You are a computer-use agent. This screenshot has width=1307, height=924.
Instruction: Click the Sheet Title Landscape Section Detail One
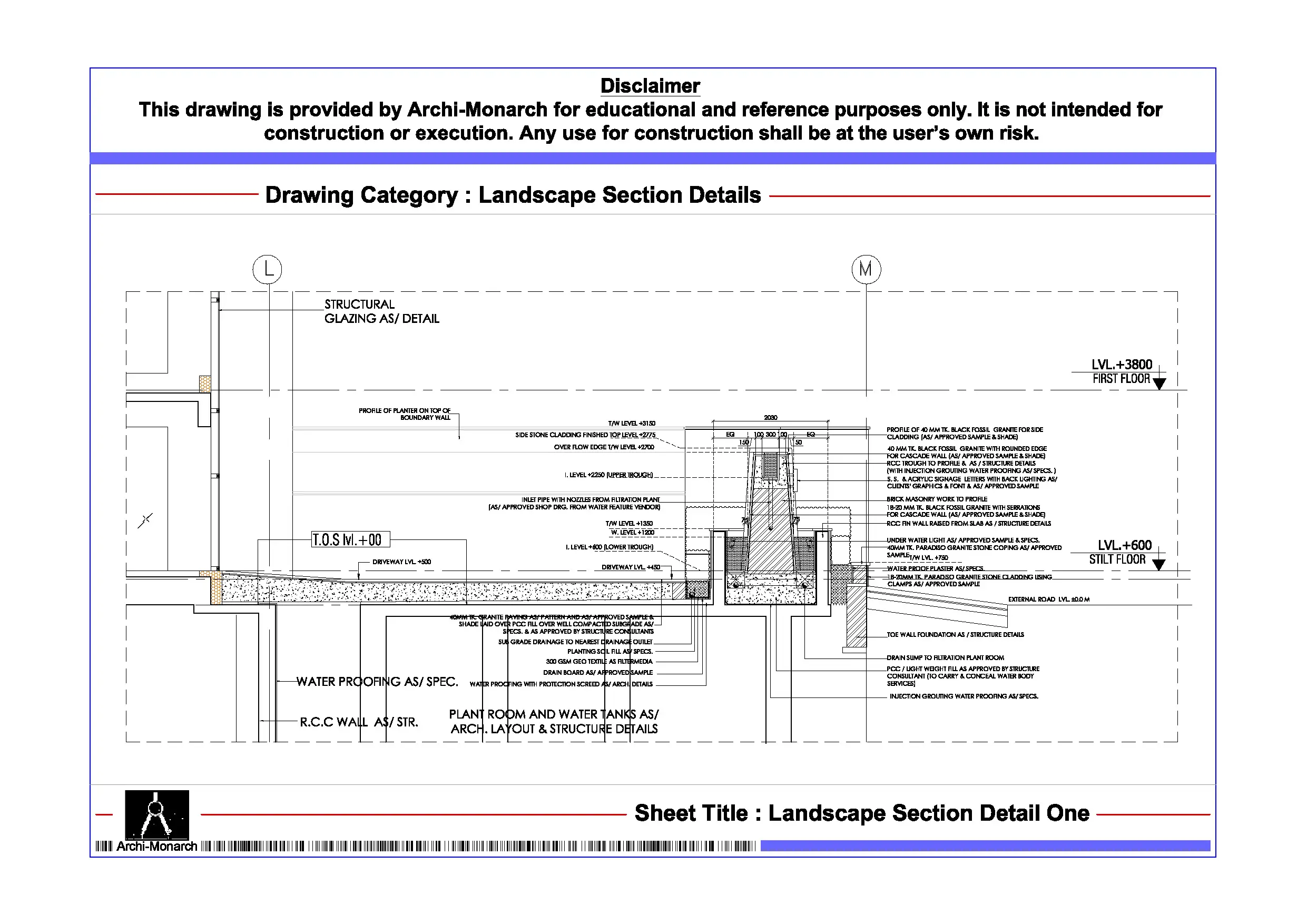click(861, 813)
